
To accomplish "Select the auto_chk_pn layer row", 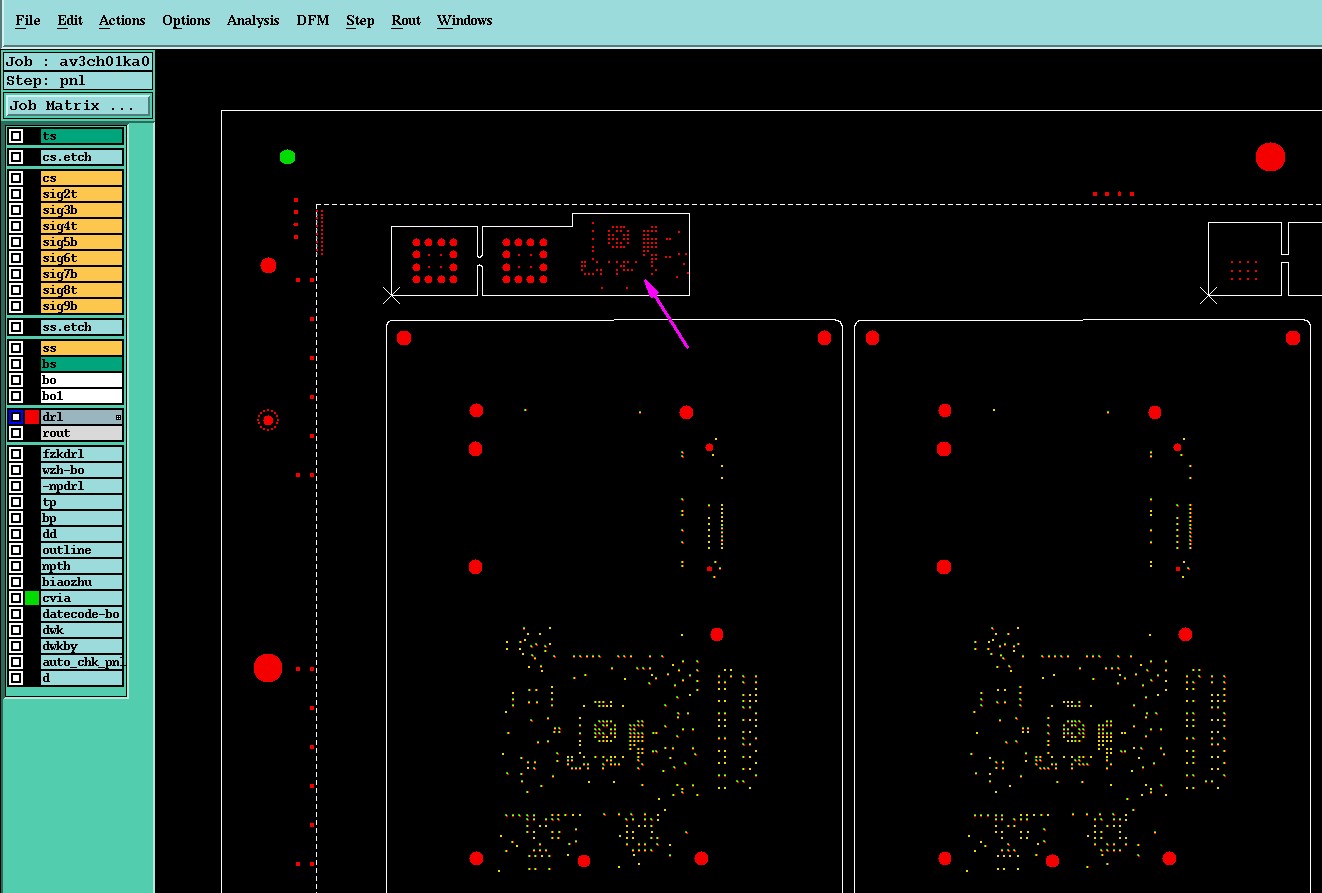I will 82,662.
